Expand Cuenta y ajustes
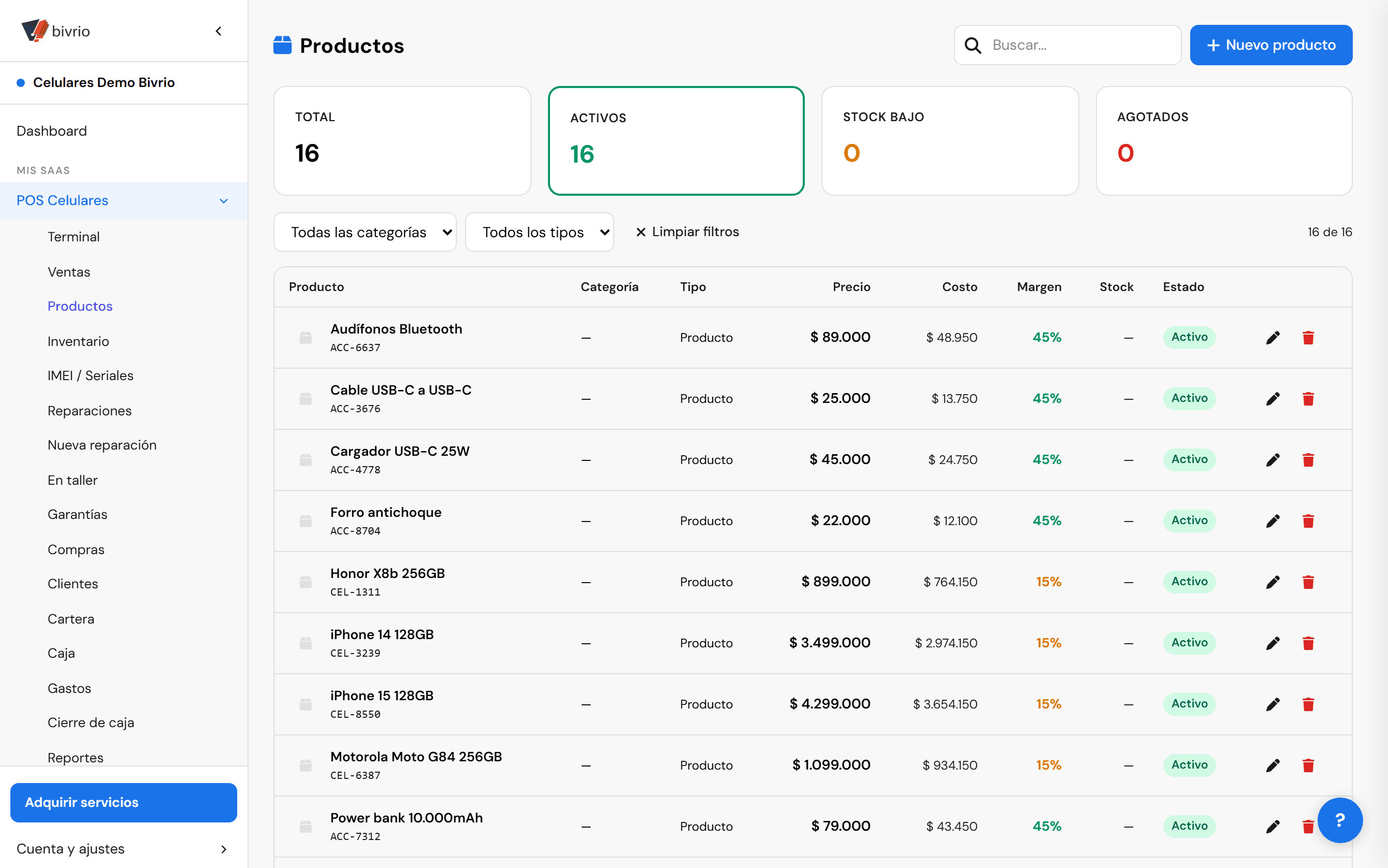1388x868 pixels. pos(123,848)
